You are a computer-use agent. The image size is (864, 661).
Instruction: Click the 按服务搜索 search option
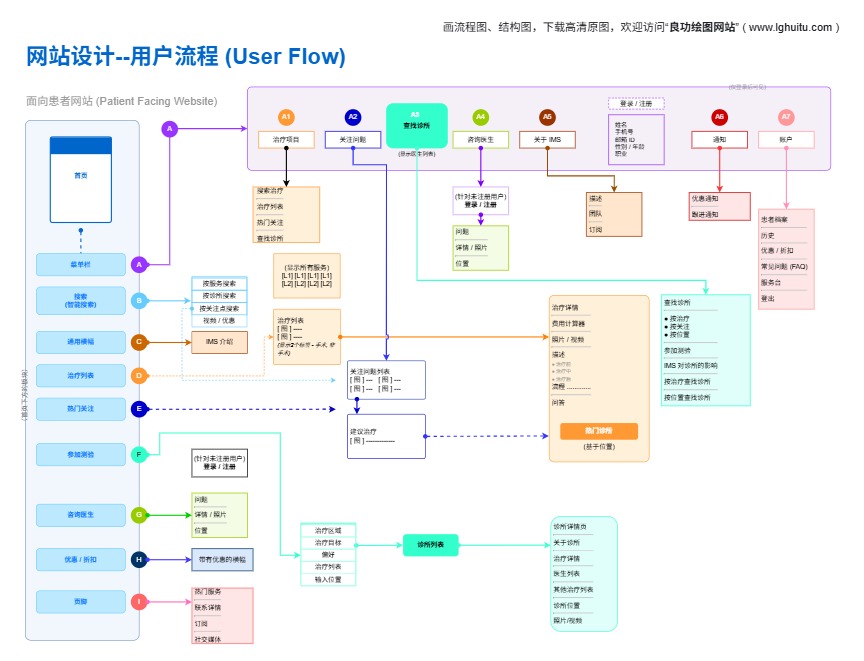coord(219,284)
